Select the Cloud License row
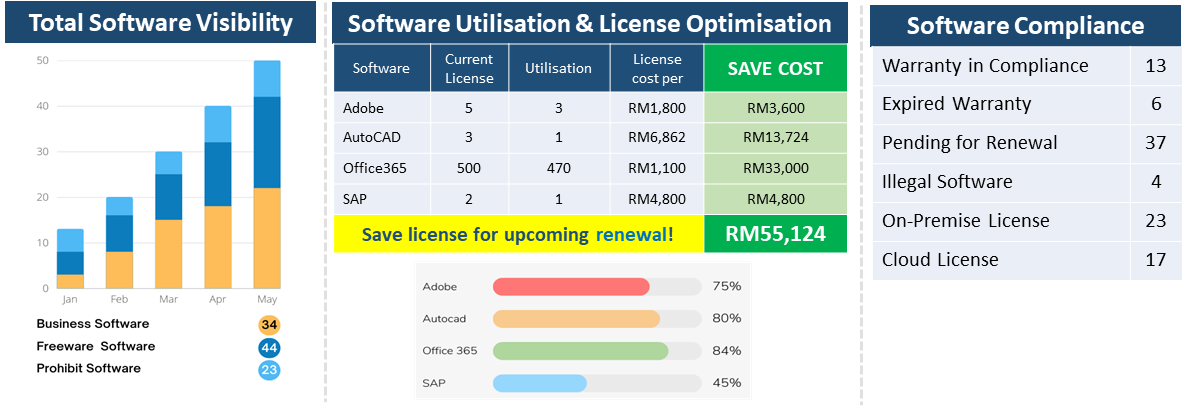The width and height of the screenshot is (1187, 412). pyautogui.click(x=1027, y=261)
